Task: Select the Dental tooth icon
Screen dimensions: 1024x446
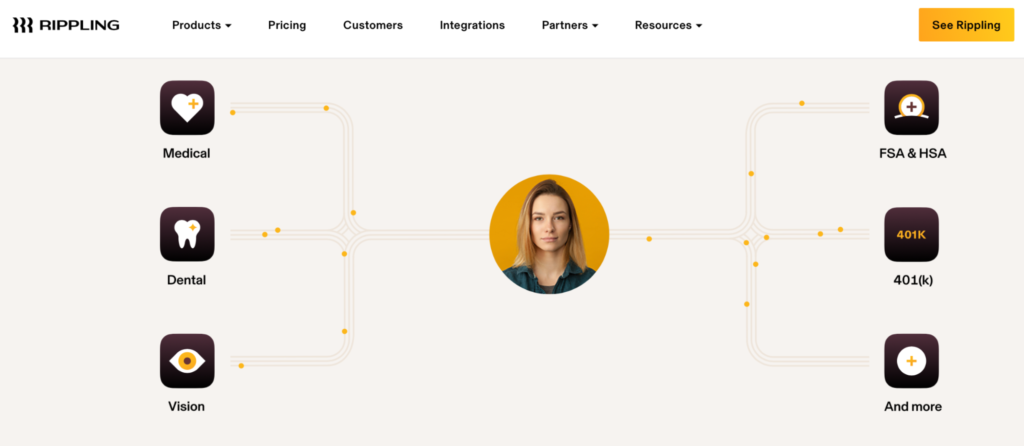Action: pos(187,234)
